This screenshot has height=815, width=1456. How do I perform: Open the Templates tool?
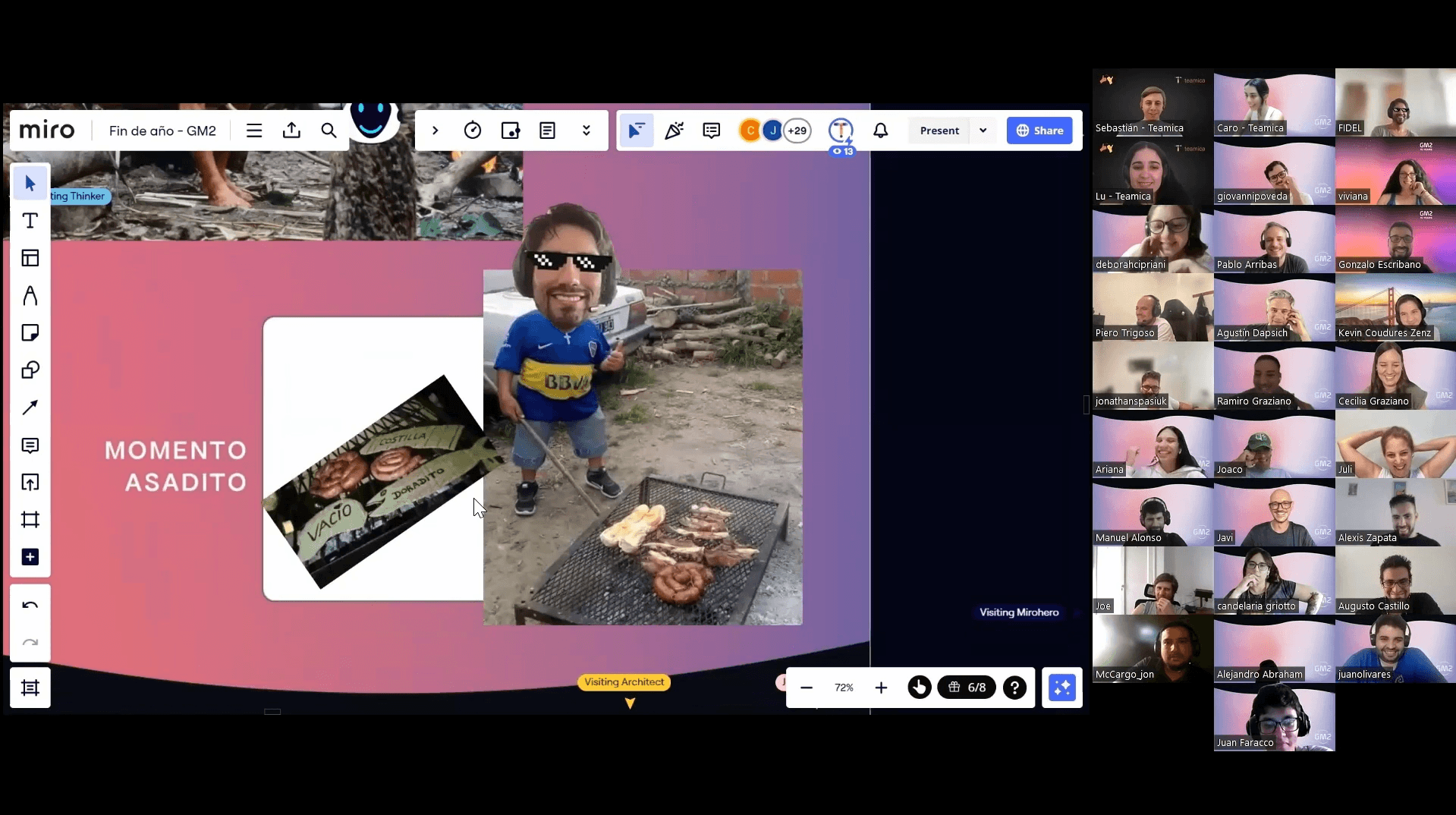click(x=30, y=258)
